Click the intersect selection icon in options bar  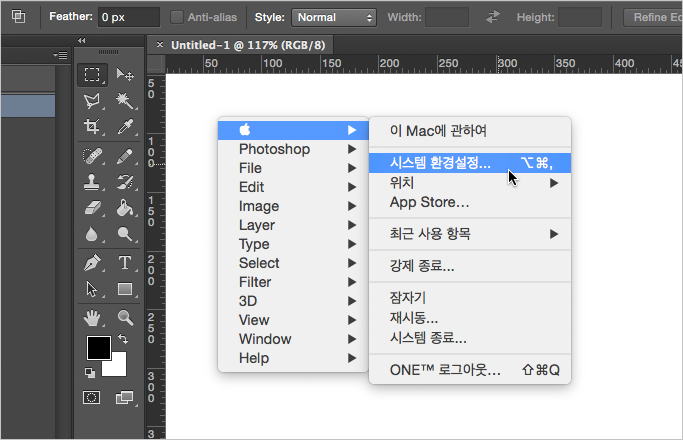click(18, 17)
